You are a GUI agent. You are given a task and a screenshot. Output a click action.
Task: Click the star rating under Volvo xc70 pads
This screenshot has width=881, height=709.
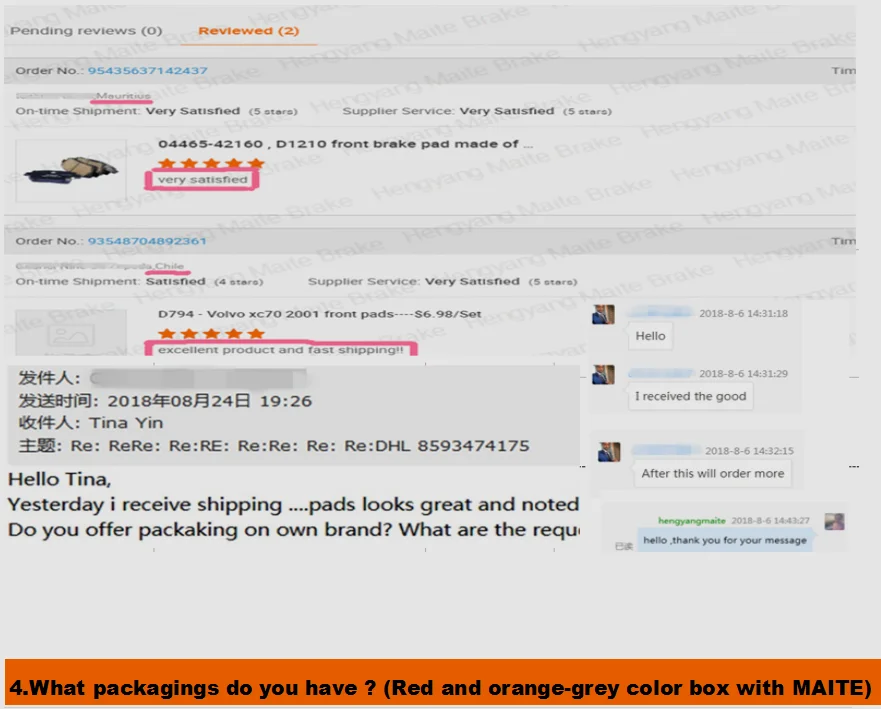click(211, 334)
